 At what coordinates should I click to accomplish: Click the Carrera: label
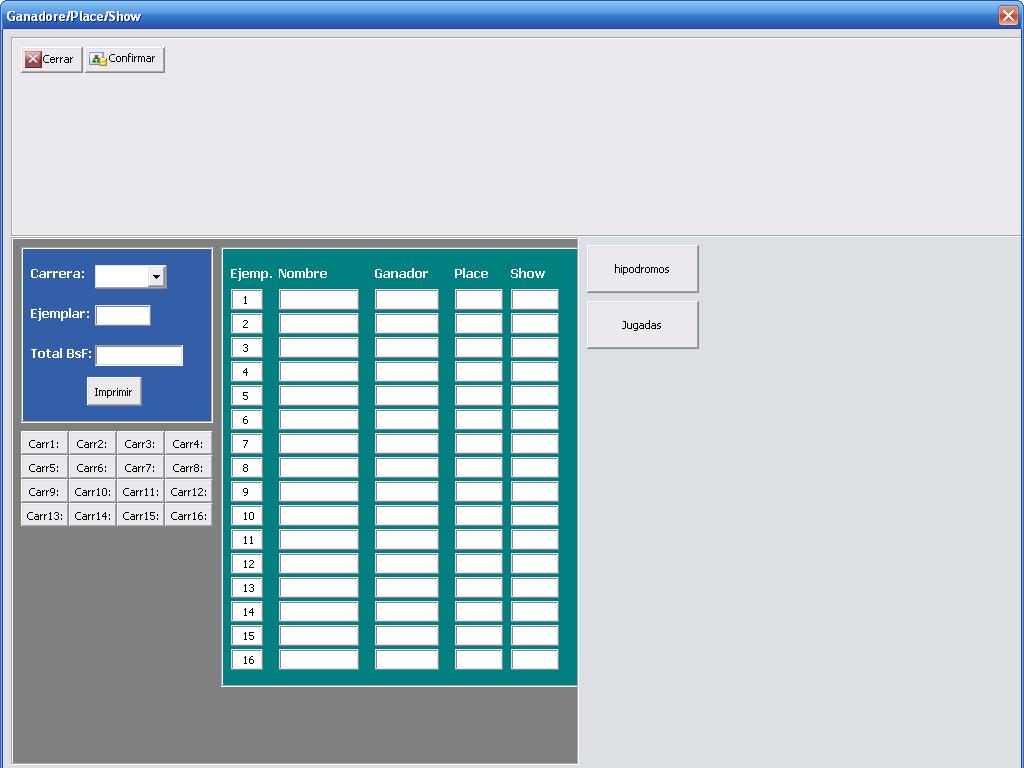[57, 274]
